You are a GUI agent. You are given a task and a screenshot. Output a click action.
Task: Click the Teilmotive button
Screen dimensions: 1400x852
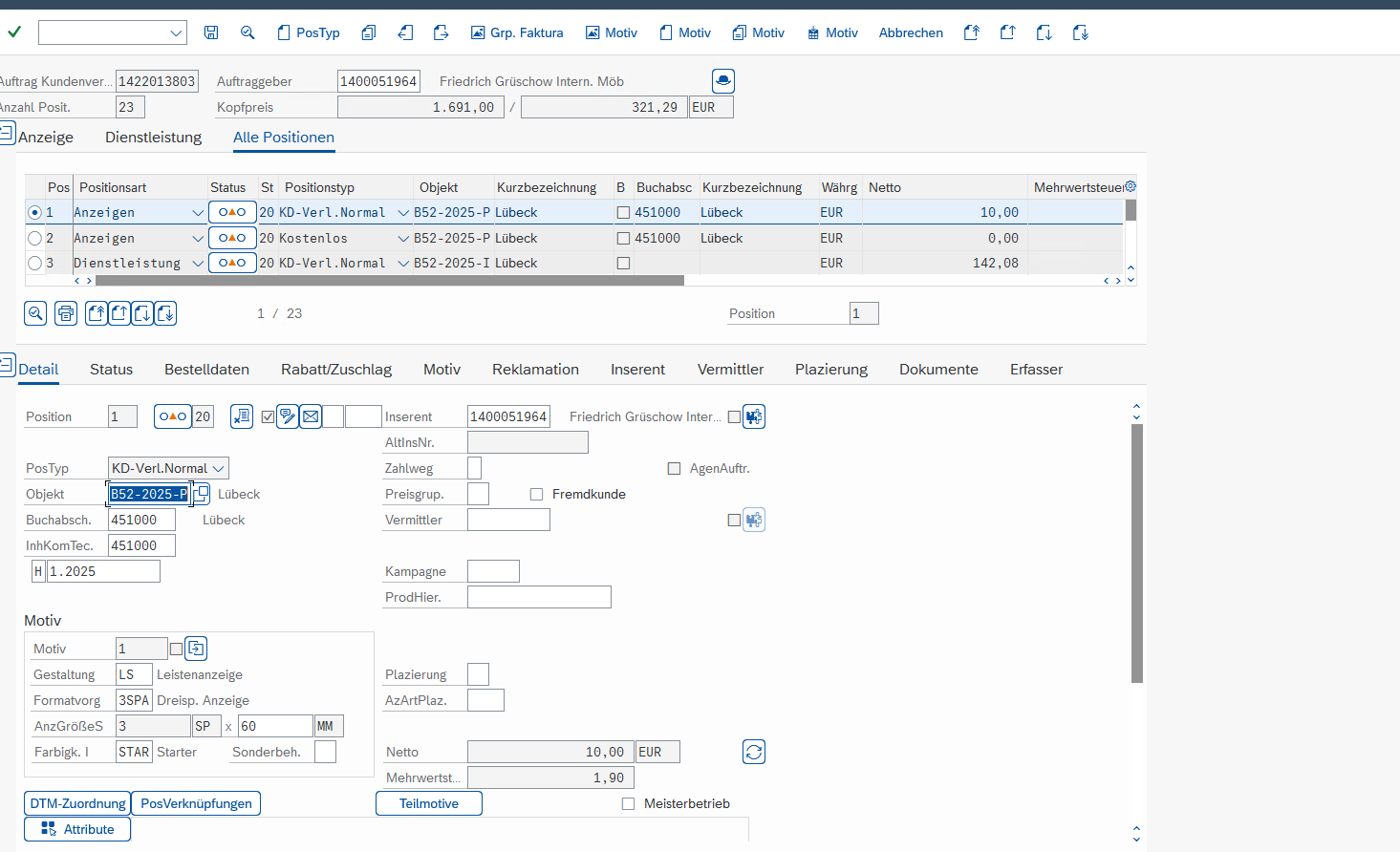coord(429,803)
